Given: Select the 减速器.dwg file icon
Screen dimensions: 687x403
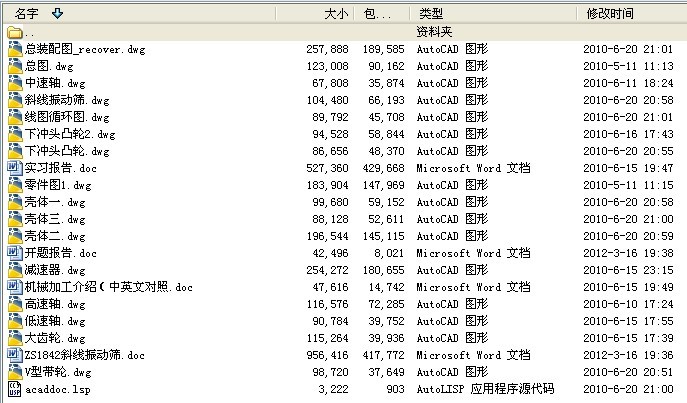Looking at the screenshot, I should 15,270.
